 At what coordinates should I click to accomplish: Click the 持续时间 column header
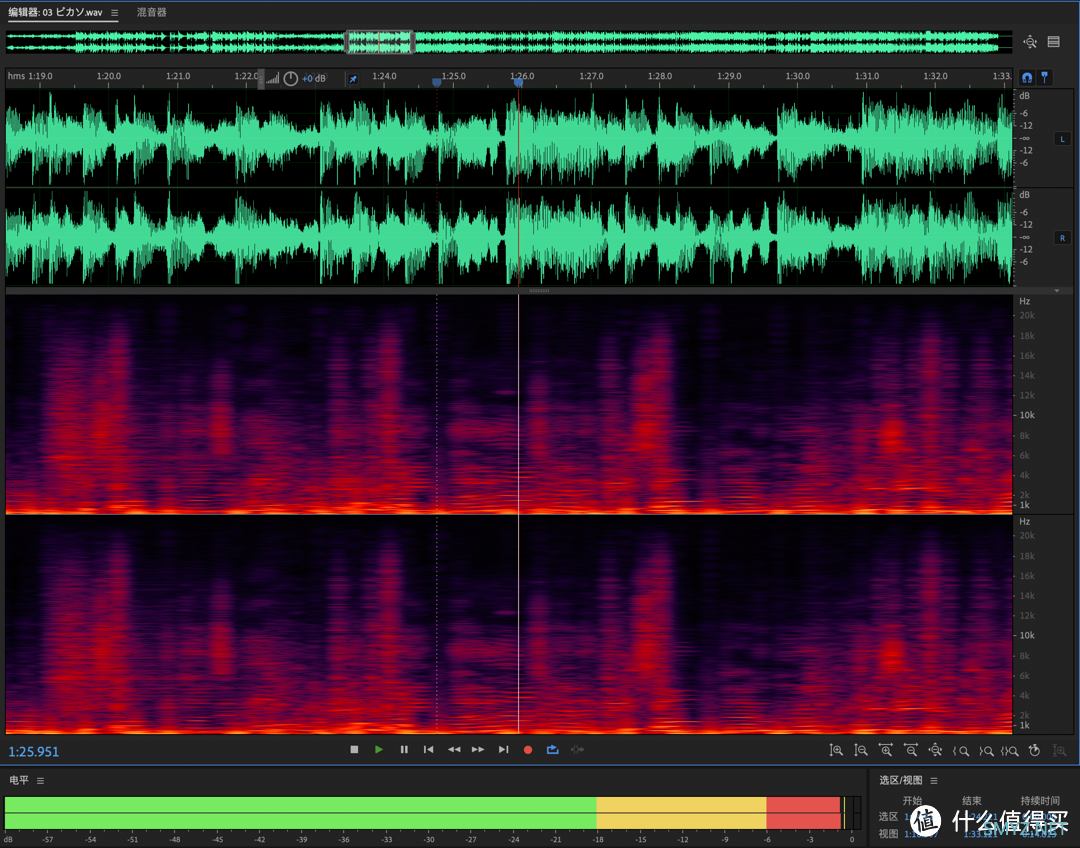(1040, 800)
